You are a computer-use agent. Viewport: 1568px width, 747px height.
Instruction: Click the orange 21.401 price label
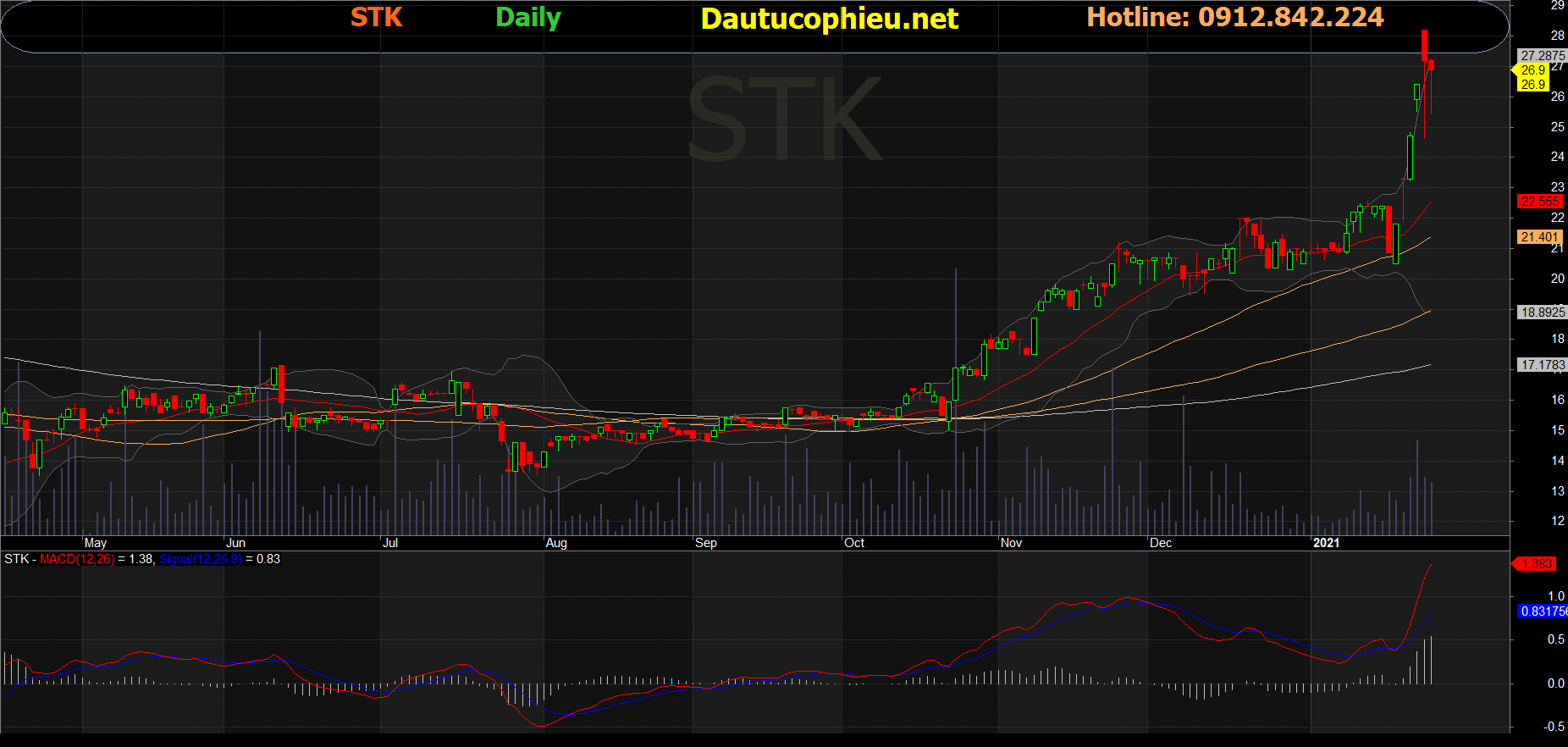(1539, 237)
